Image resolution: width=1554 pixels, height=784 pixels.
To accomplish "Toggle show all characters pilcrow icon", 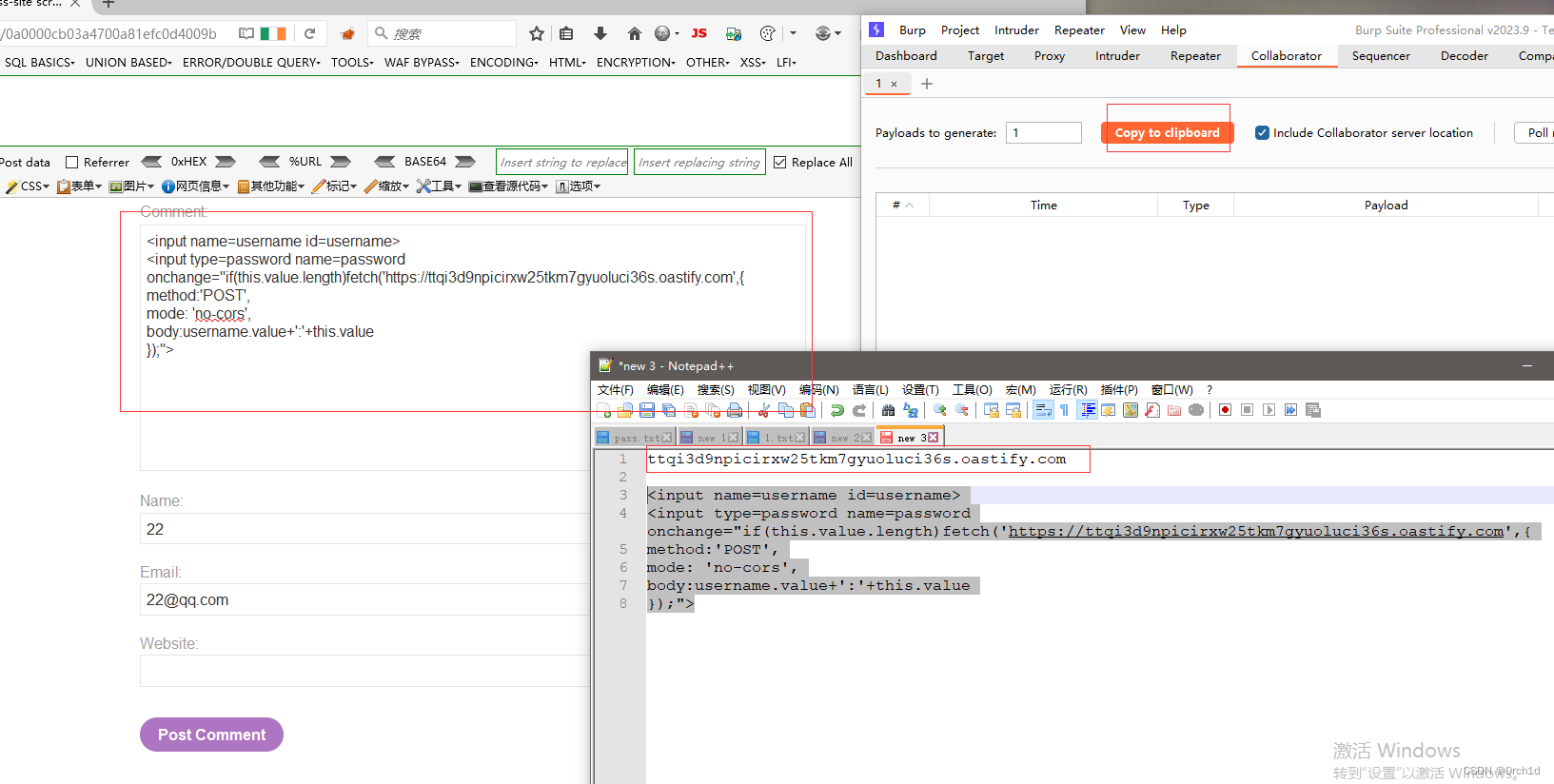I will coord(1065,410).
